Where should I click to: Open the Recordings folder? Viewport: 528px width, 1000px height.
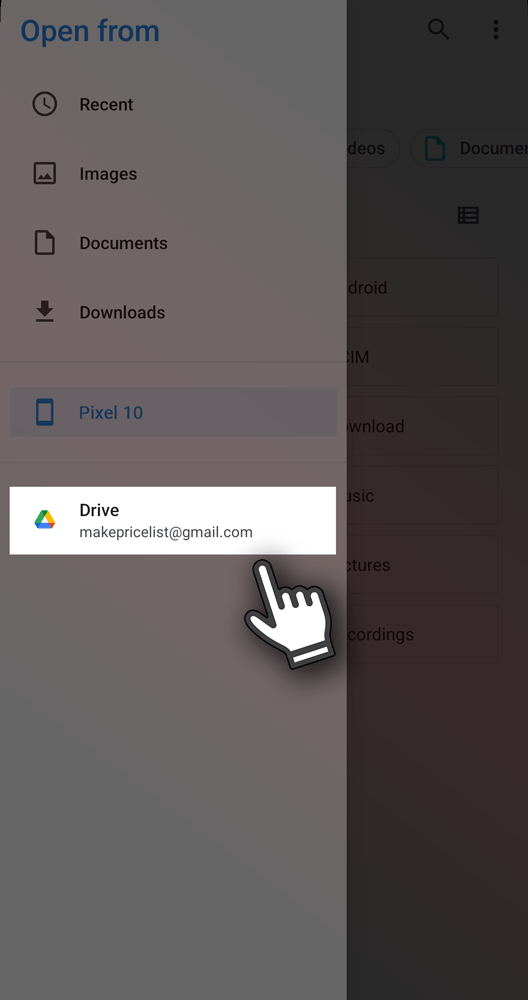[x=422, y=634]
